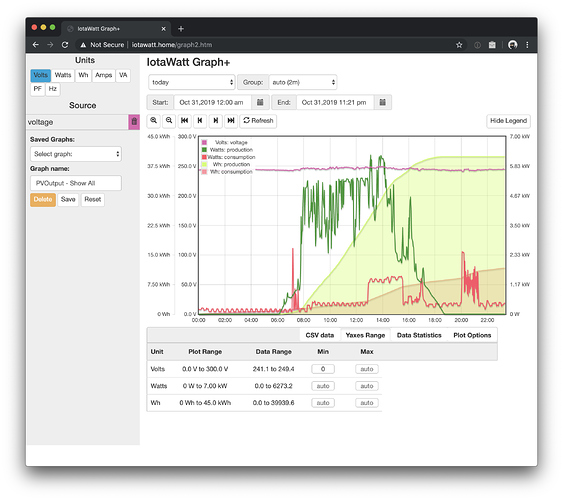The width and height of the screenshot is (562, 500).
Task: Click the Wh data range 0.0 to 39939.6
Action: click(x=273, y=403)
